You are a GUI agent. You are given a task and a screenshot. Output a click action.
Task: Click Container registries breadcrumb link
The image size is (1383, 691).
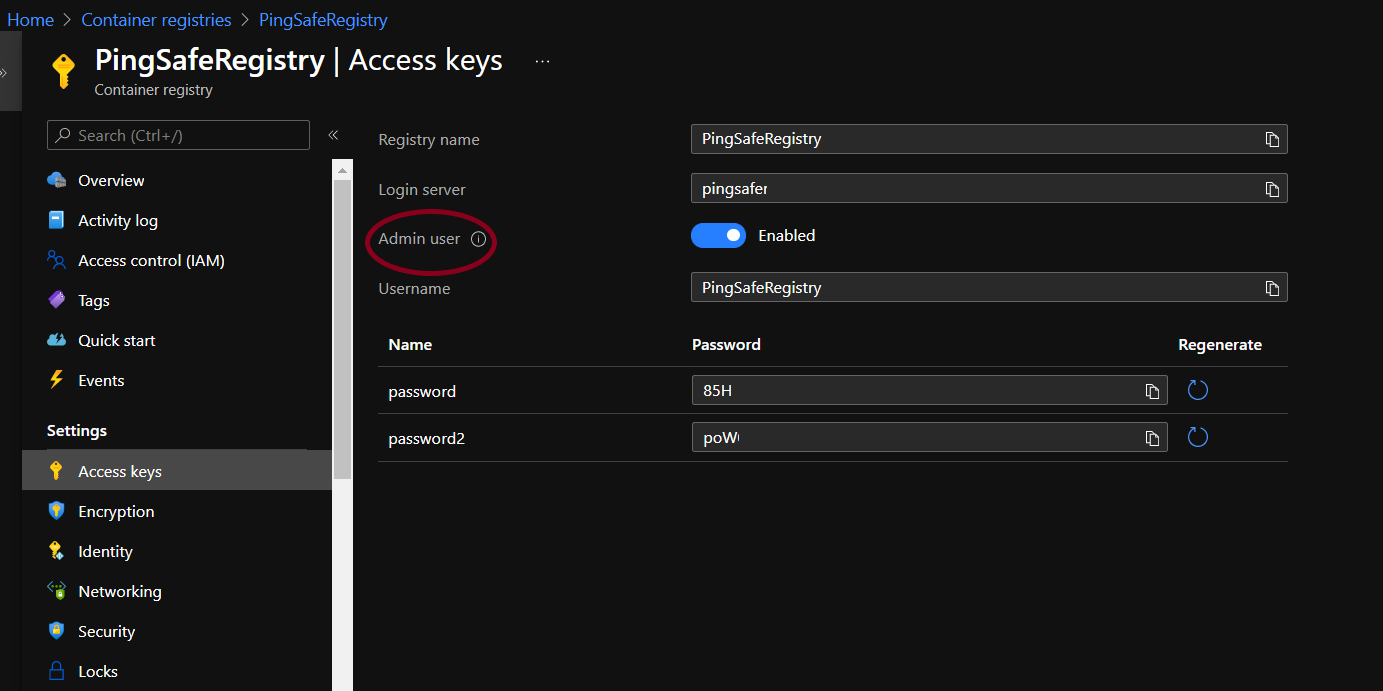point(156,20)
